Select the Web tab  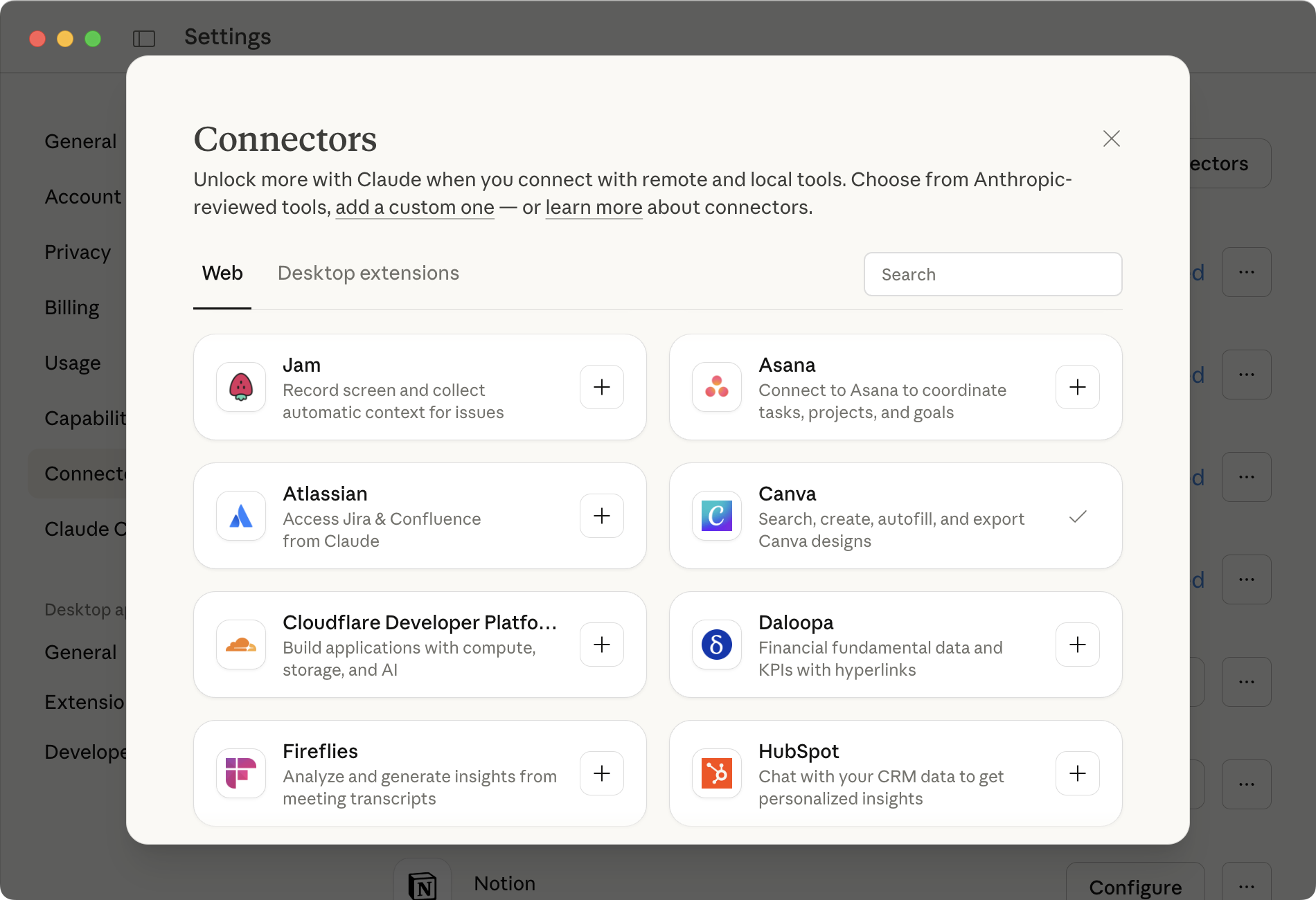[222, 273]
